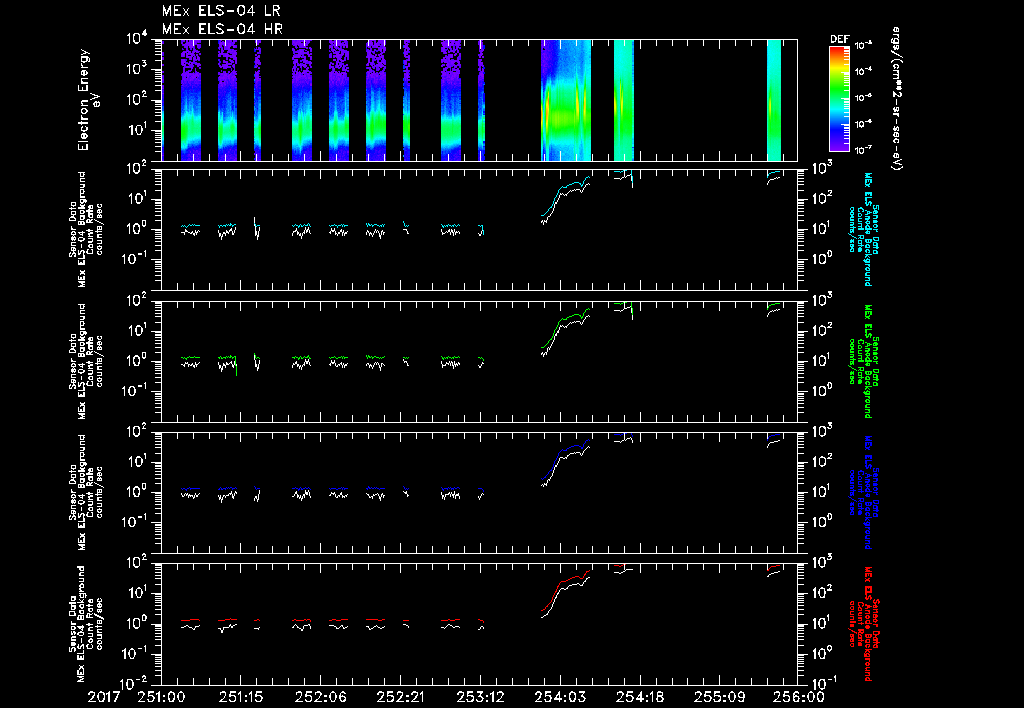Click the red anode background label text
The width and height of the screenshot is (1024, 708).
click(863, 624)
